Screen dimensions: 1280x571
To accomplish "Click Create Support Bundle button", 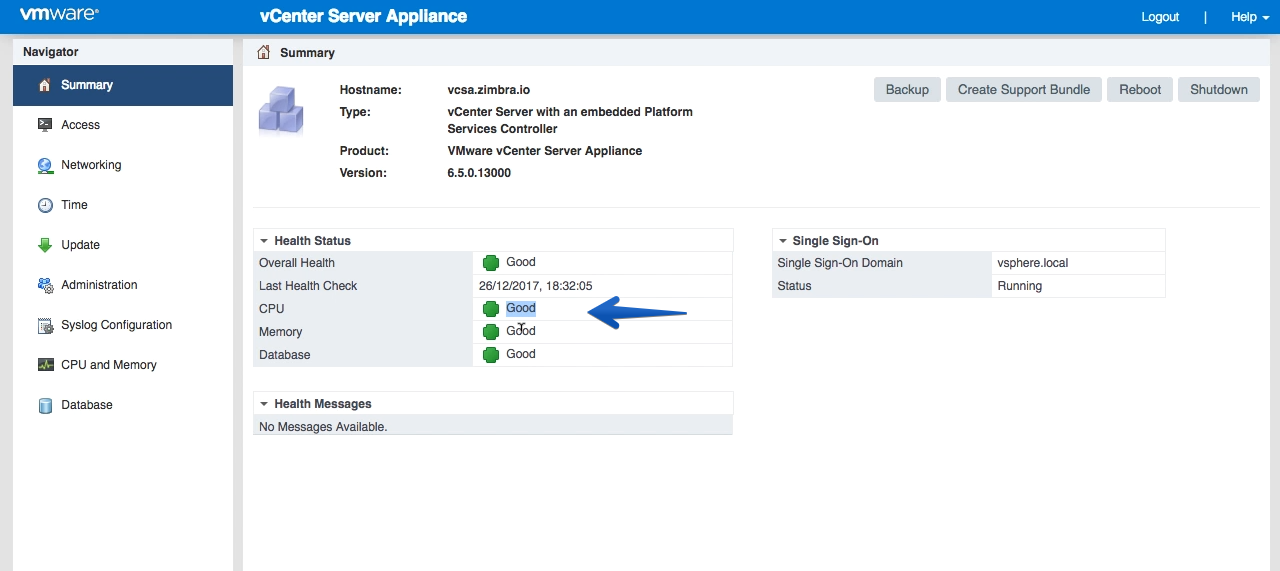I will (x=1024, y=89).
